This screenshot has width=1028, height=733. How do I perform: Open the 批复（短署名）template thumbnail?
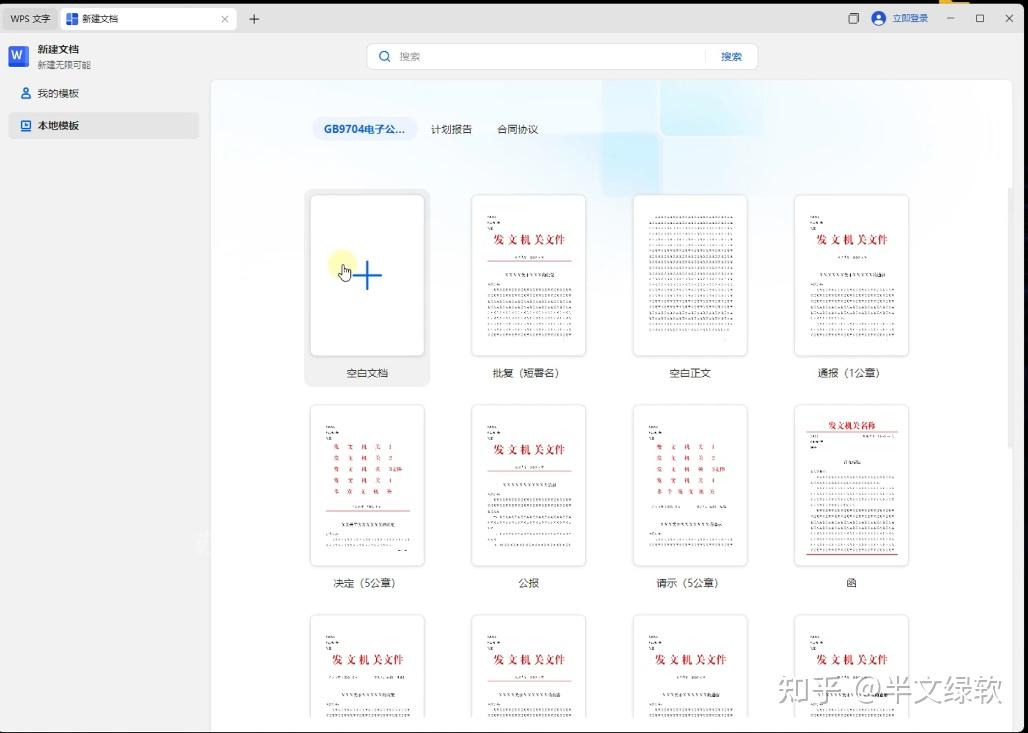pyautogui.click(x=528, y=275)
